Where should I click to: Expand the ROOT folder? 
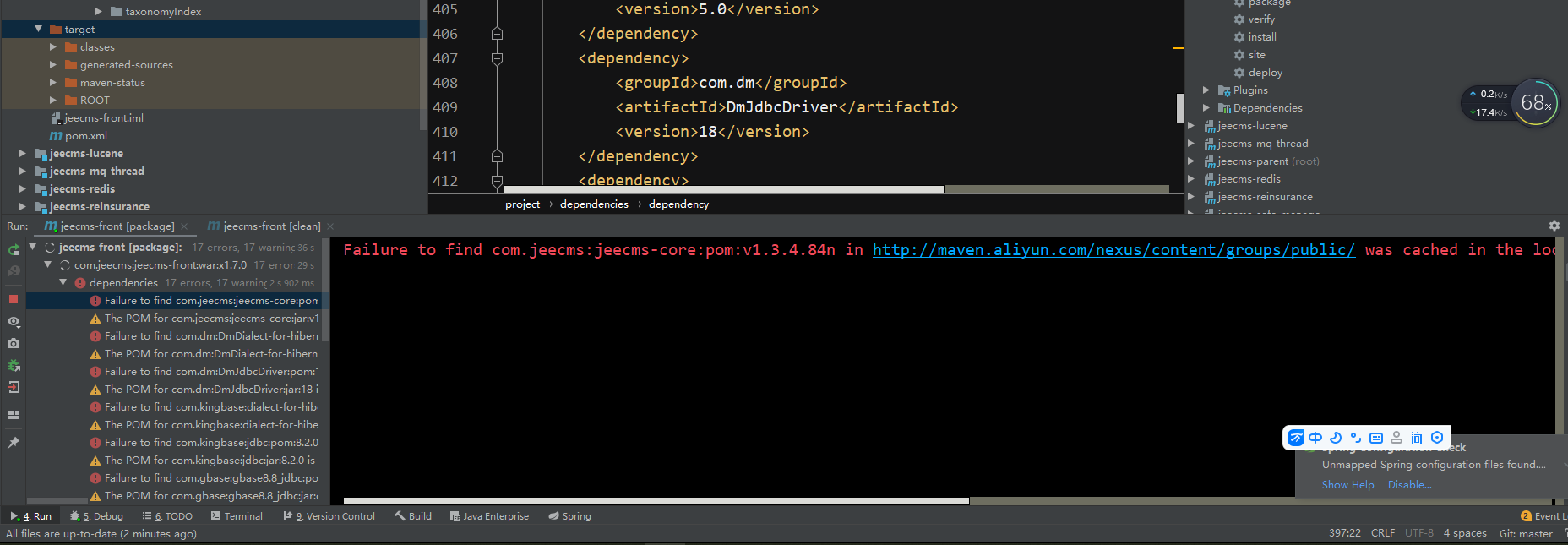pos(53,100)
